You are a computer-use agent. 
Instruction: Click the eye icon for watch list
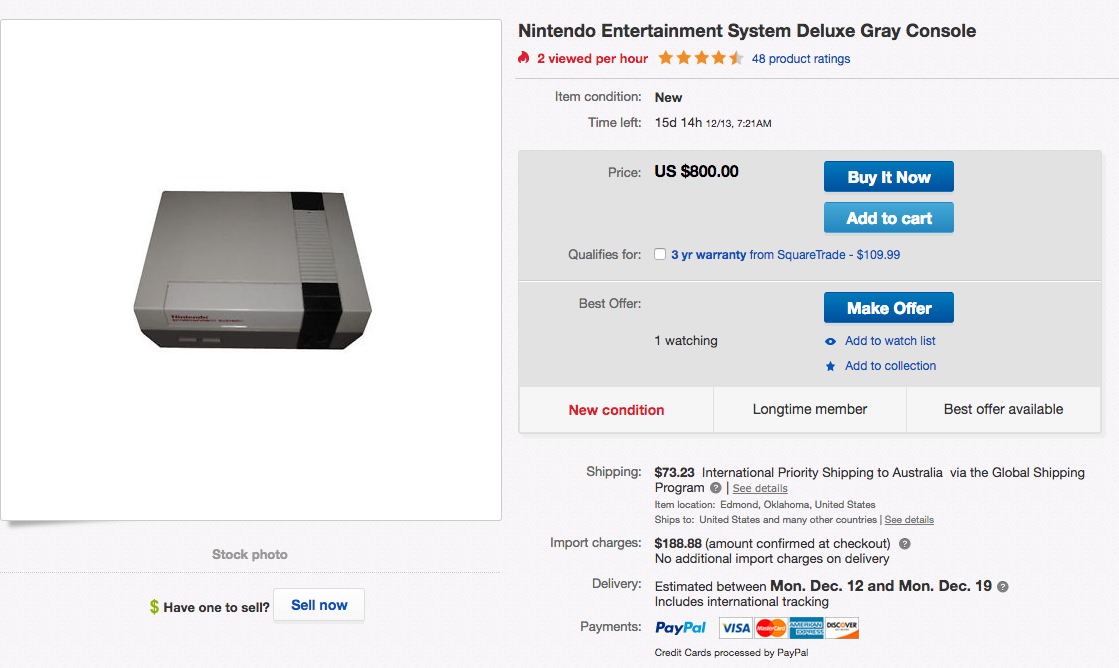pos(830,342)
